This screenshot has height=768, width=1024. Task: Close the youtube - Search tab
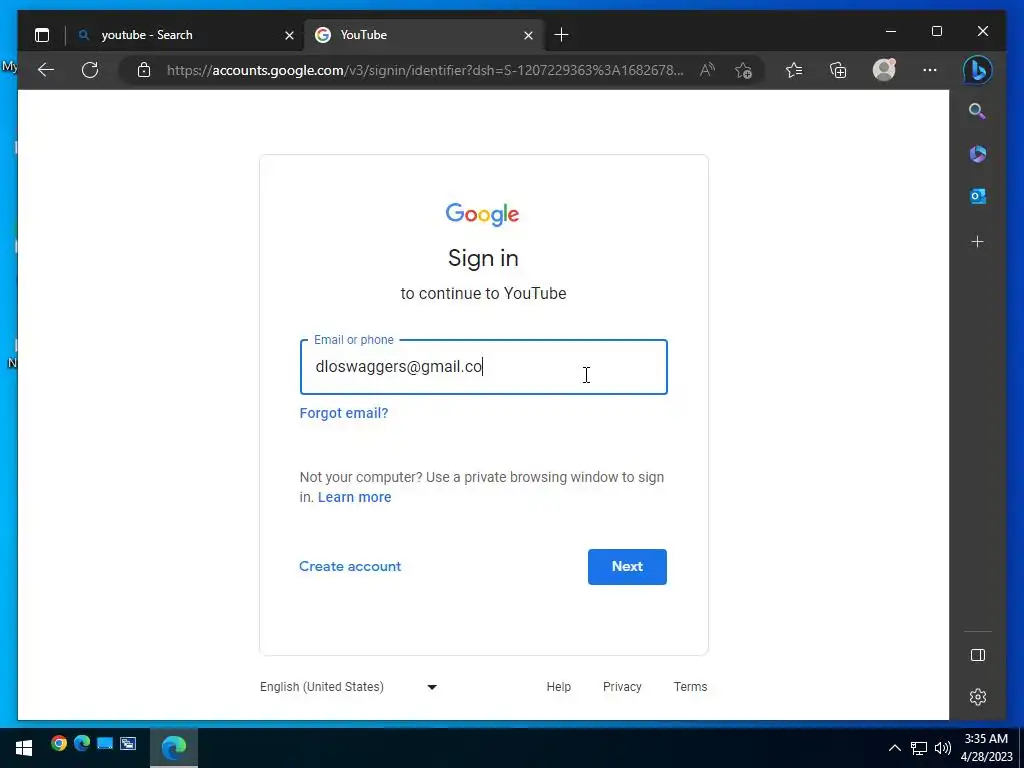289,35
